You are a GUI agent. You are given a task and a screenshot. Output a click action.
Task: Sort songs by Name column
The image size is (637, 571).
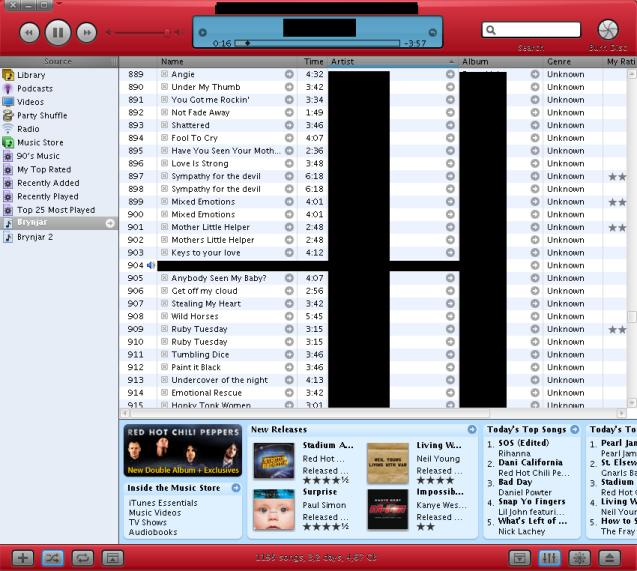click(227, 61)
